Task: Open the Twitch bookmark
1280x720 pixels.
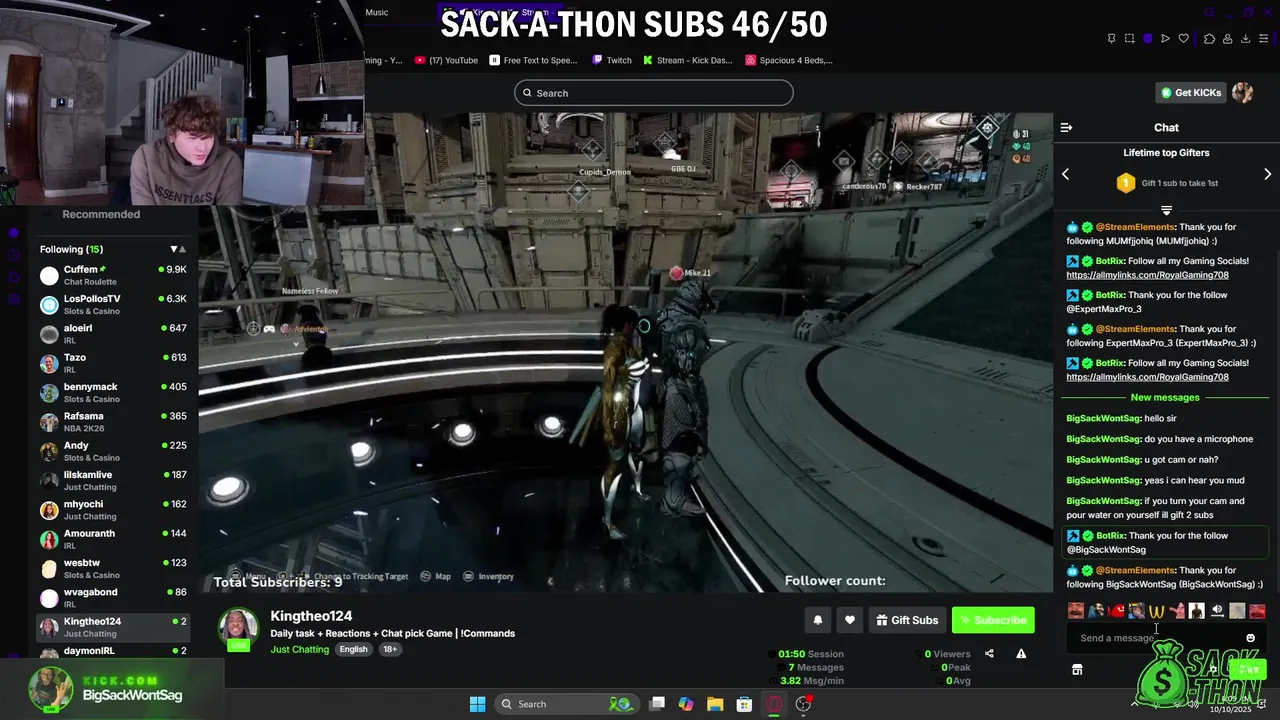Action: (x=612, y=60)
